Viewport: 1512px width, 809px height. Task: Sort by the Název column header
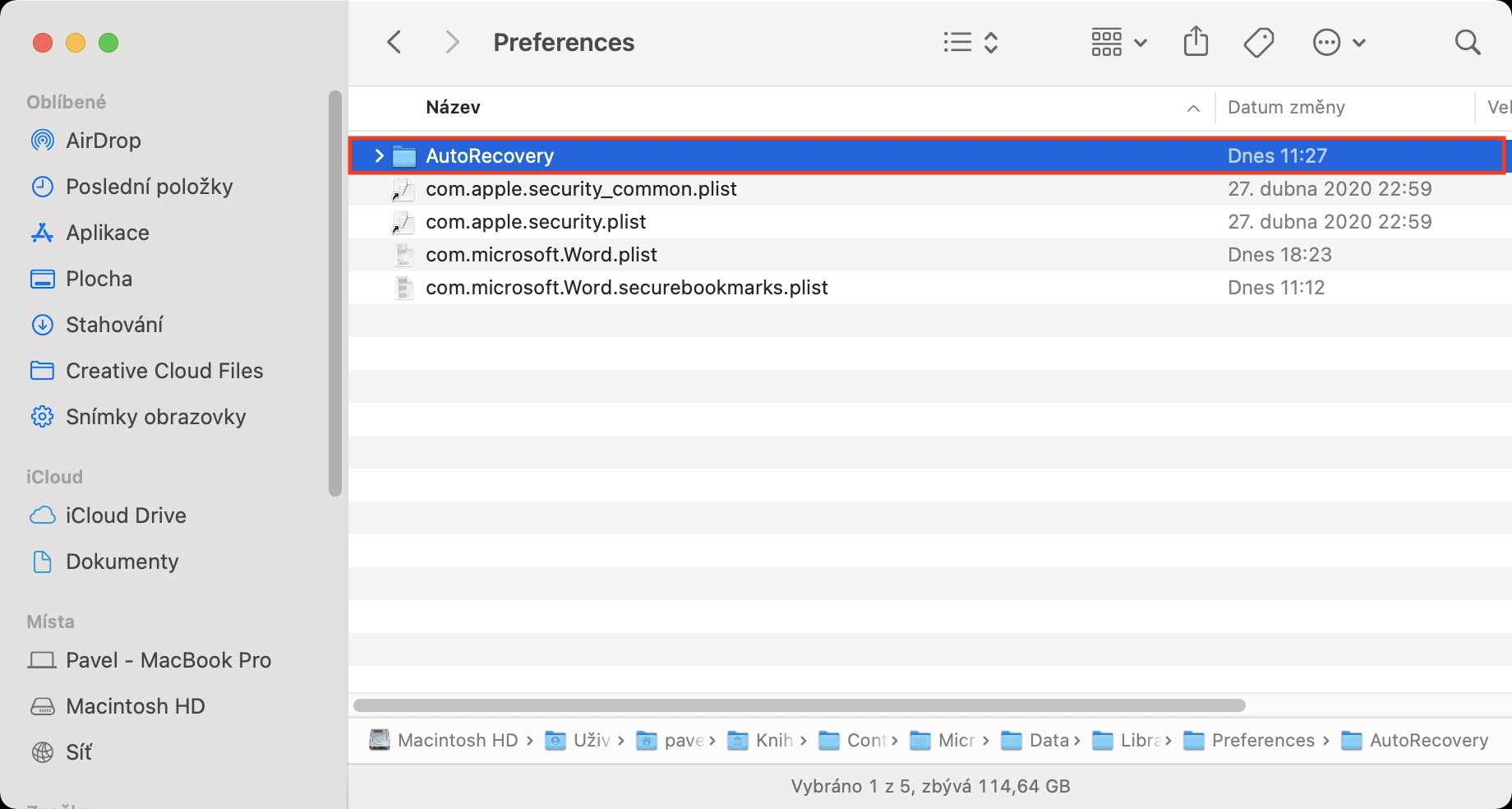(453, 108)
